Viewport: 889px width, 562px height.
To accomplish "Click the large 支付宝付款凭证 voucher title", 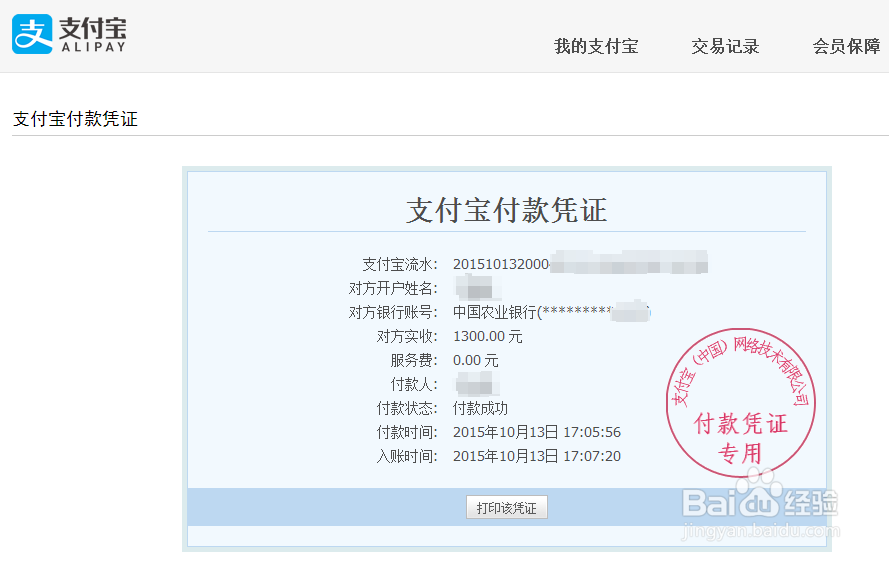I will pyautogui.click(x=506, y=210).
